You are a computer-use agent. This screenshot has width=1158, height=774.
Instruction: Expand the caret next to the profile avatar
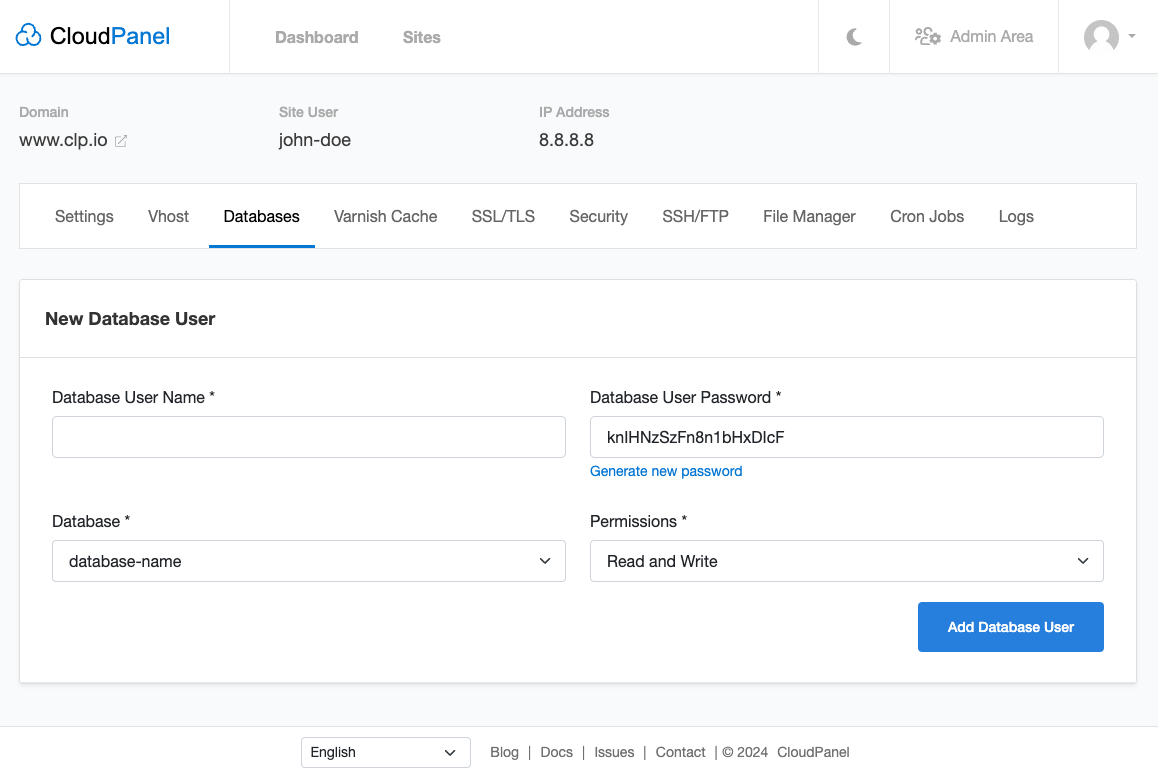[x=1130, y=37]
